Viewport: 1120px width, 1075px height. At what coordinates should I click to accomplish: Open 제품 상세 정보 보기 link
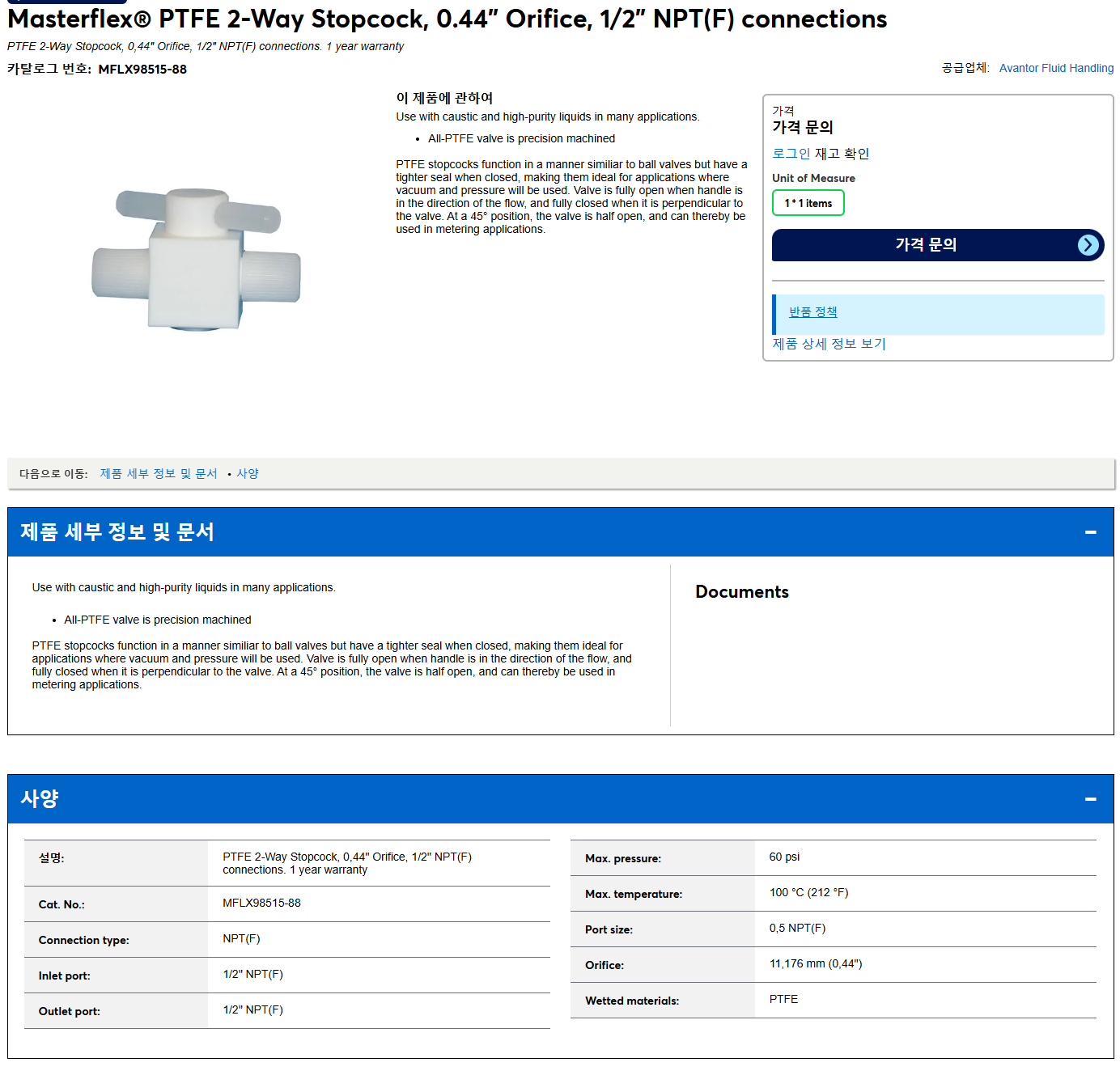click(829, 344)
